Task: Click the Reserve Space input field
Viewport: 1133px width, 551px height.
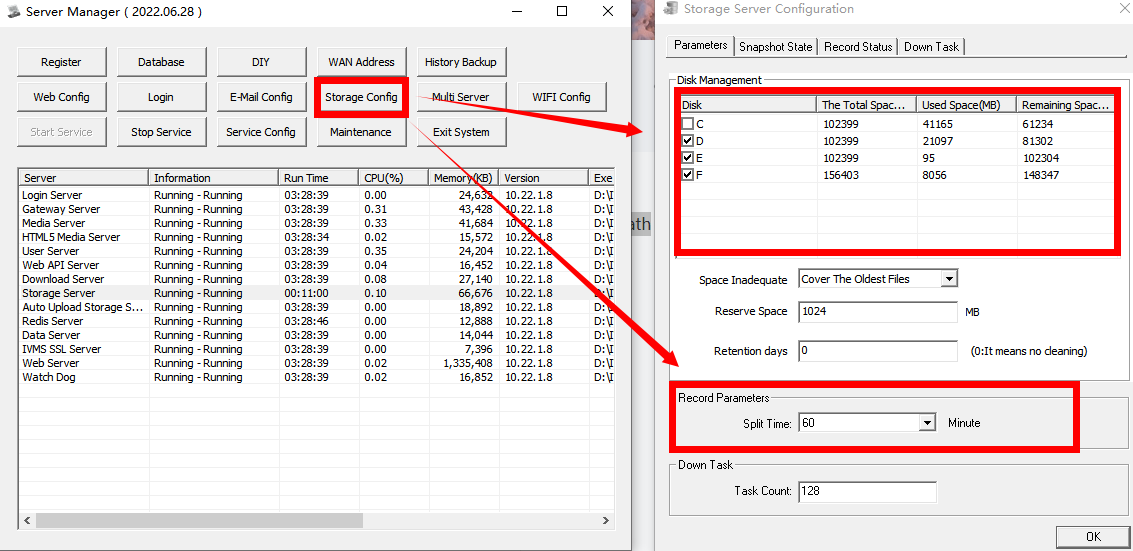Action: point(878,312)
